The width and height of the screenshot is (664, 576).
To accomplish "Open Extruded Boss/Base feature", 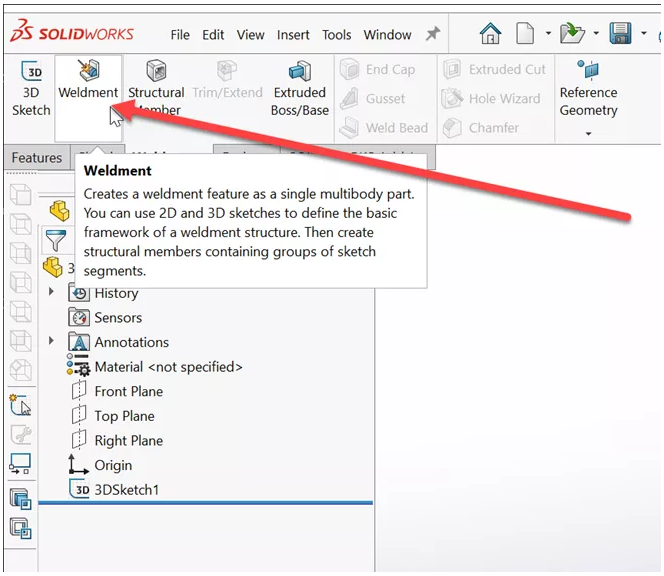I will pyautogui.click(x=300, y=88).
